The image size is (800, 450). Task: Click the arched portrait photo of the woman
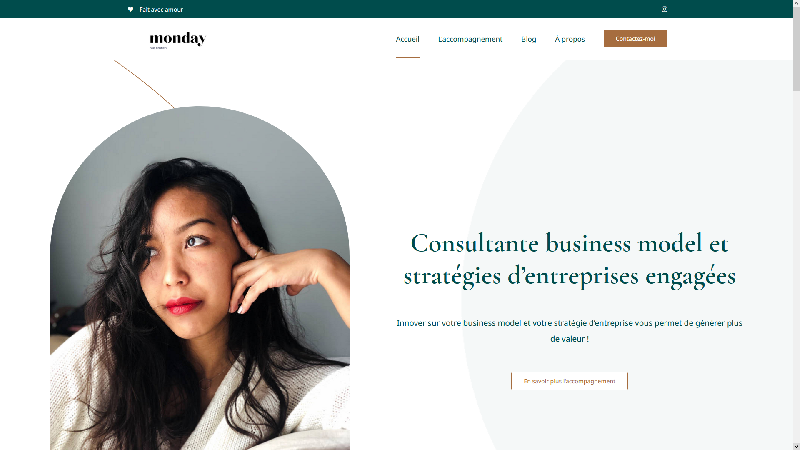(x=200, y=278)
